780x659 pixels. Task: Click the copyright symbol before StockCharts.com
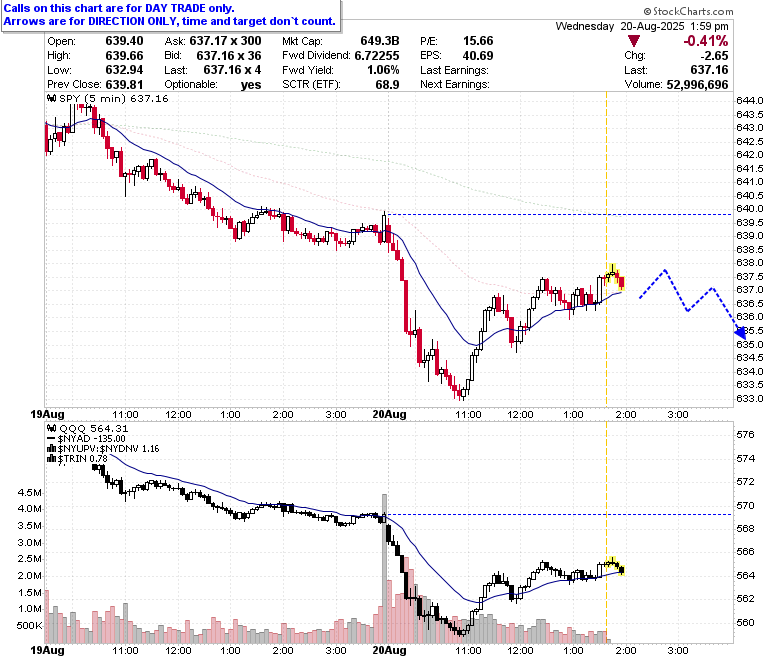[647, 11]
